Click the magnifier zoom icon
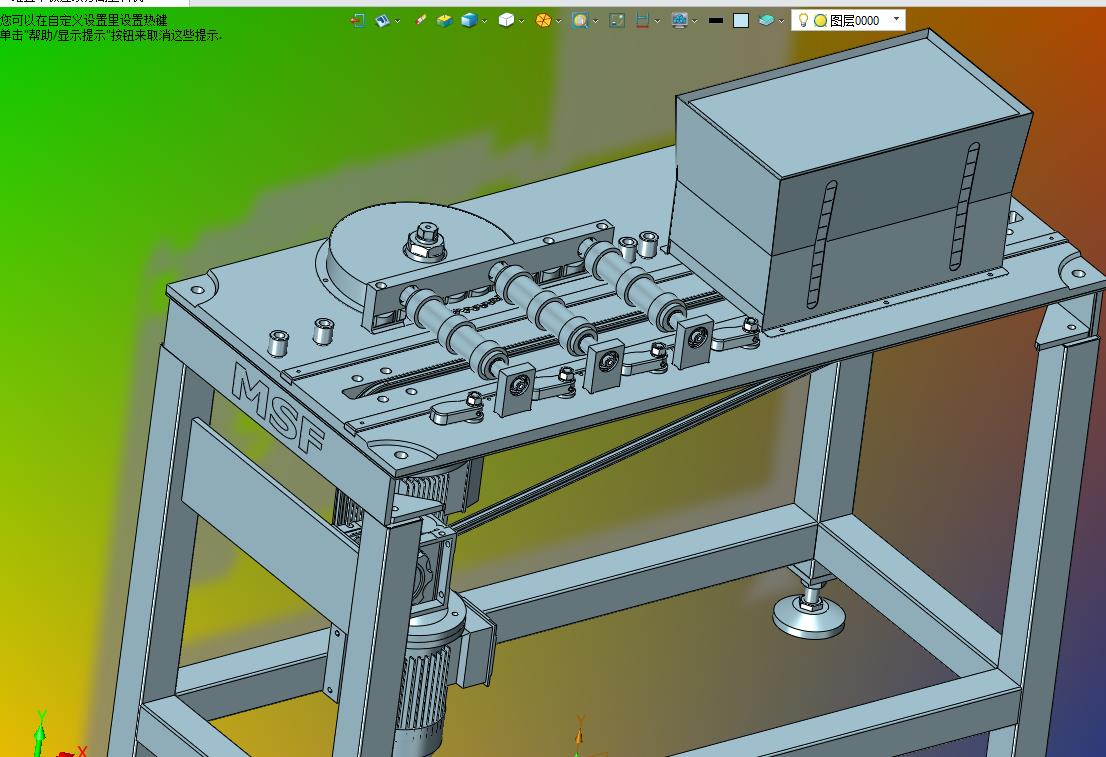1106x757 pixels. [580, 20]
